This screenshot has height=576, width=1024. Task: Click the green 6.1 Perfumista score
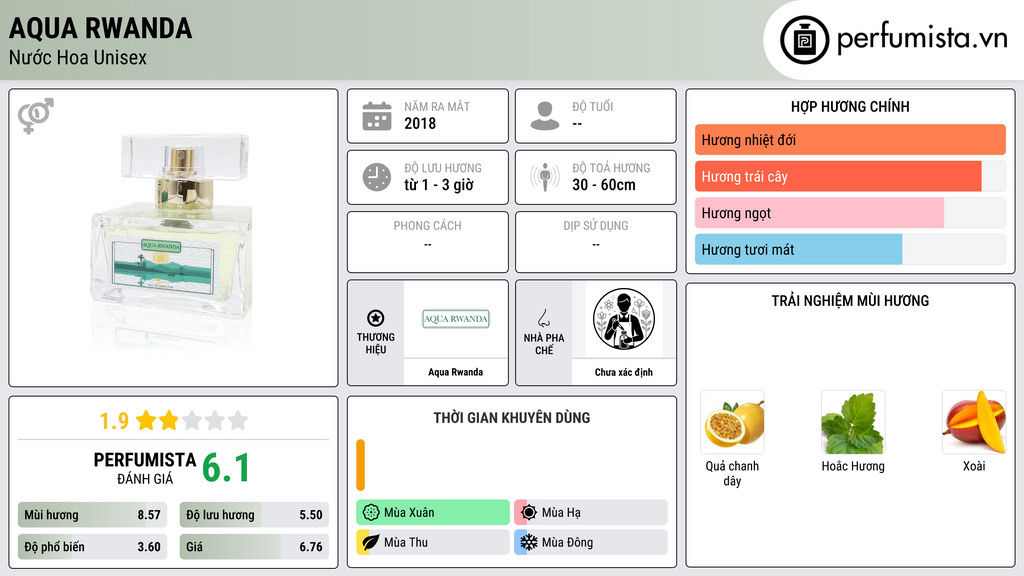tap(226, 468)
